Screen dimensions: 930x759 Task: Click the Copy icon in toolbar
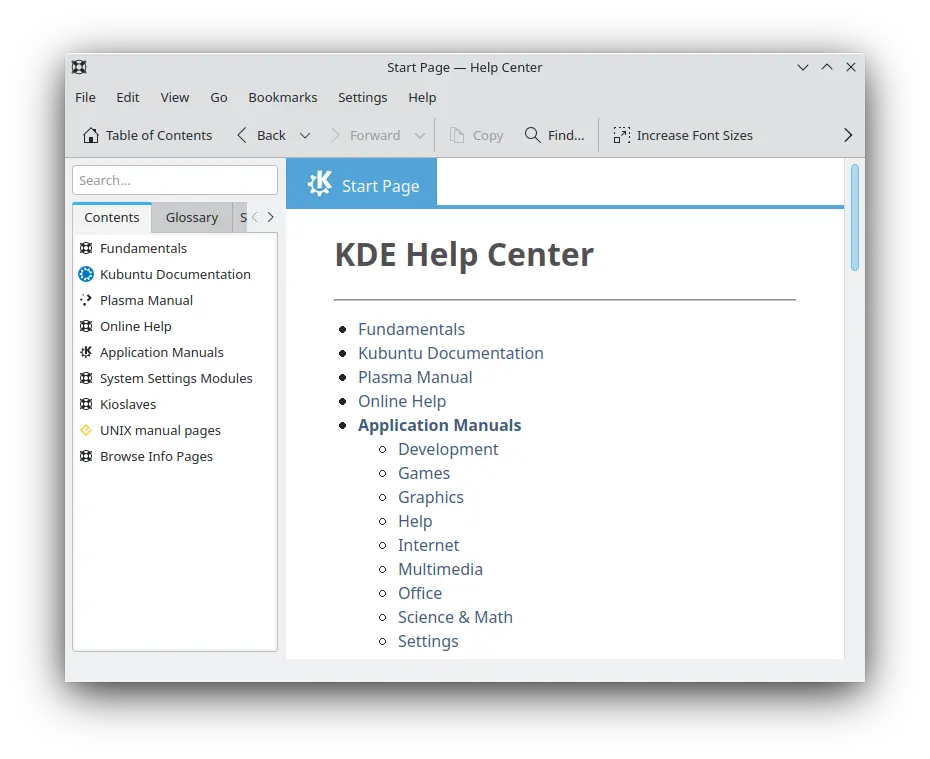coord(457,135)
